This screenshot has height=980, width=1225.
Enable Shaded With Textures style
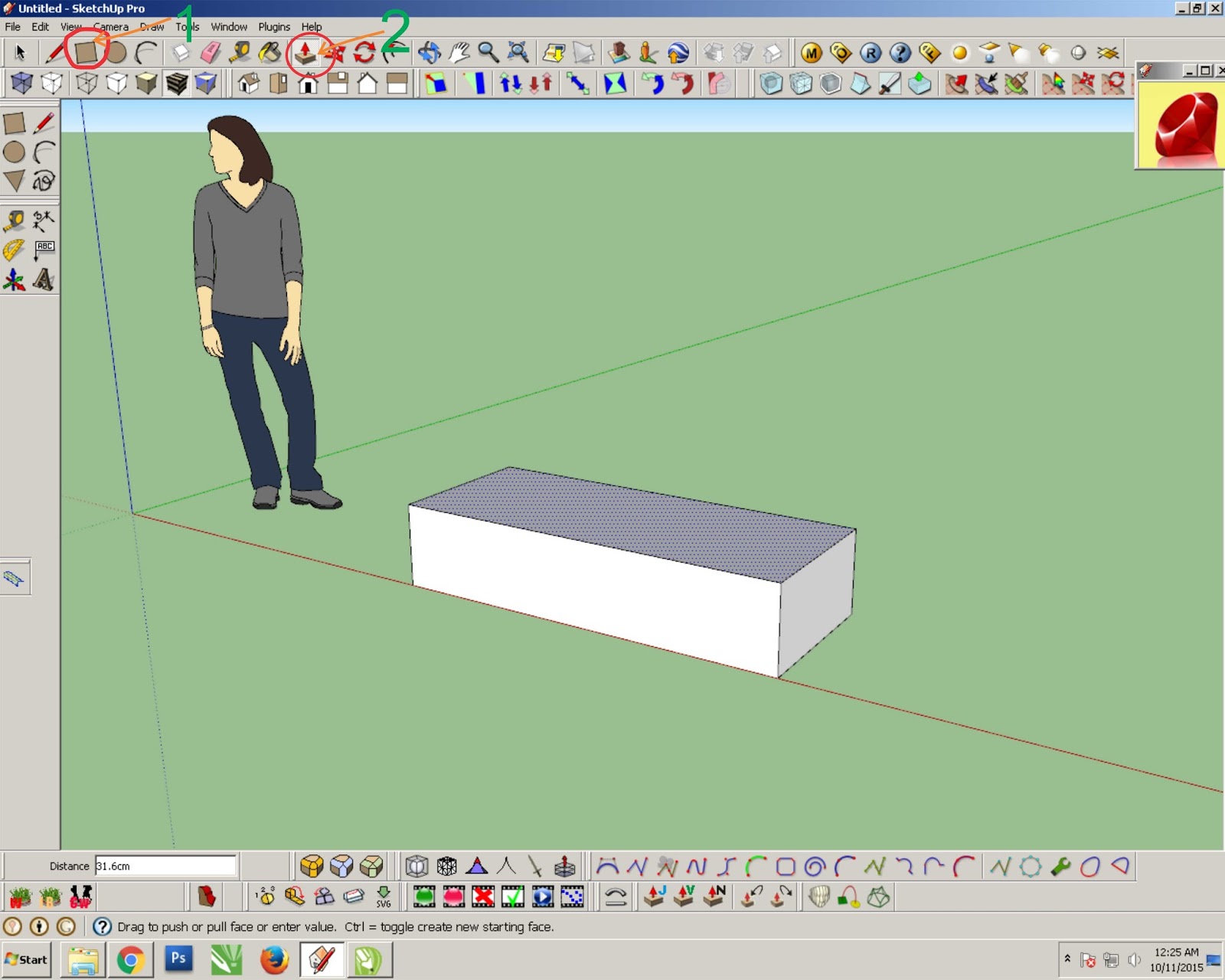pyautogui.click(x=176, y=83)
